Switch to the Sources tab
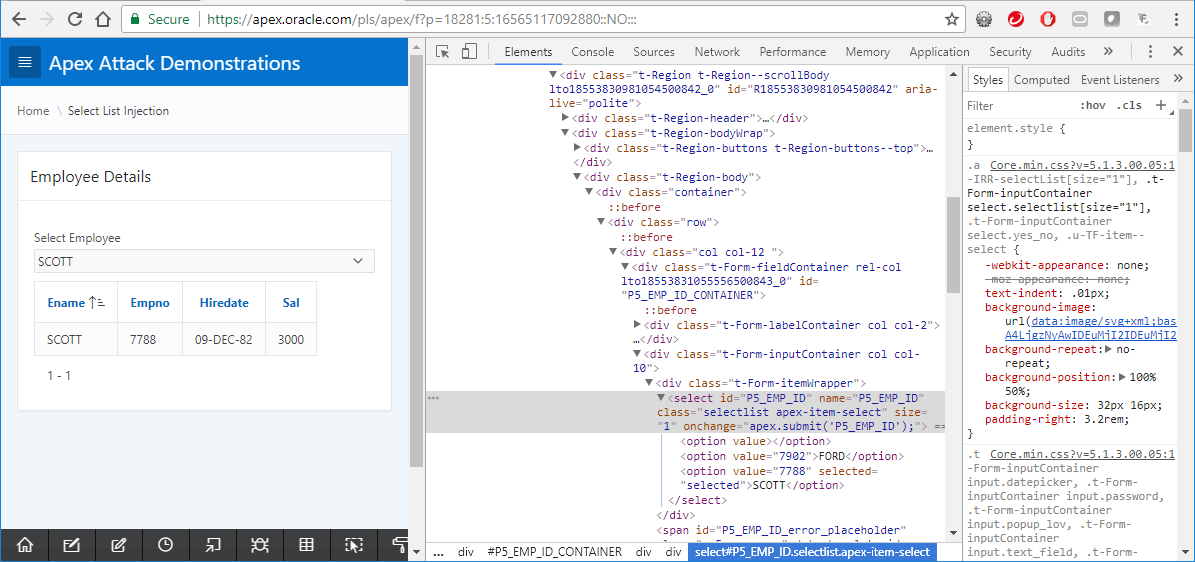 pyautogui.click(x=654, y=52)
